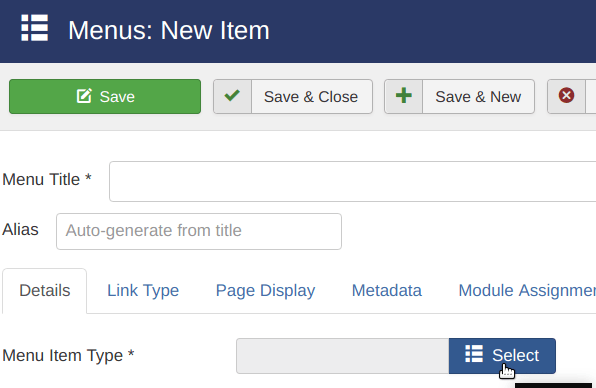Screen dimensions: 596x388
Task: Click the red X cancel icon
Action: pyautogui.click(x=566, y=95)
